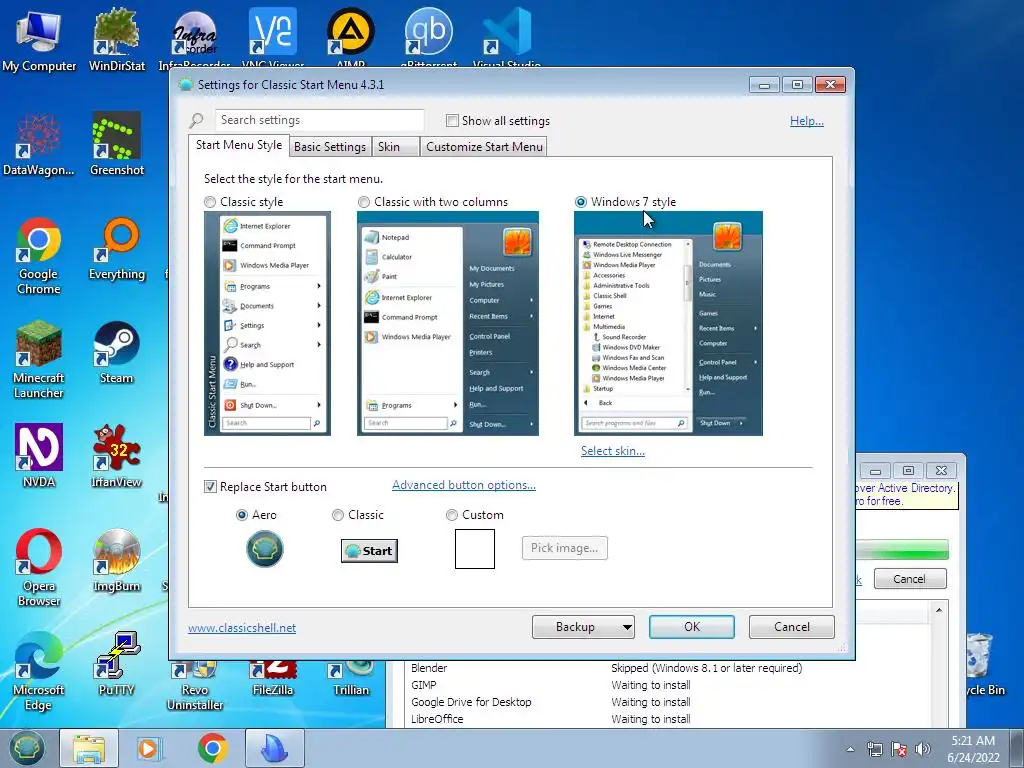Choose the Custom start button option

(452, 515)
